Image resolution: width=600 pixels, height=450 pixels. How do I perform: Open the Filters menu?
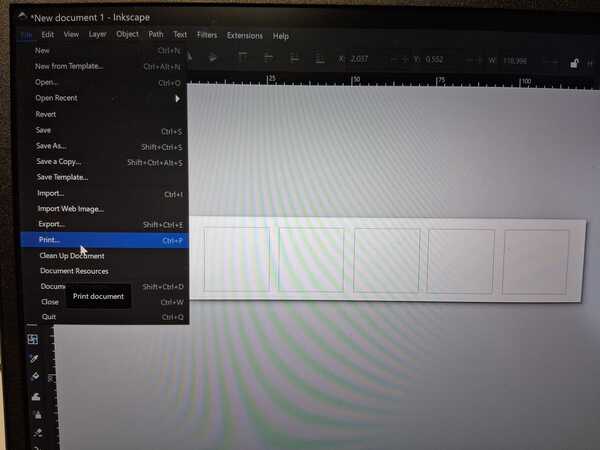207,35
